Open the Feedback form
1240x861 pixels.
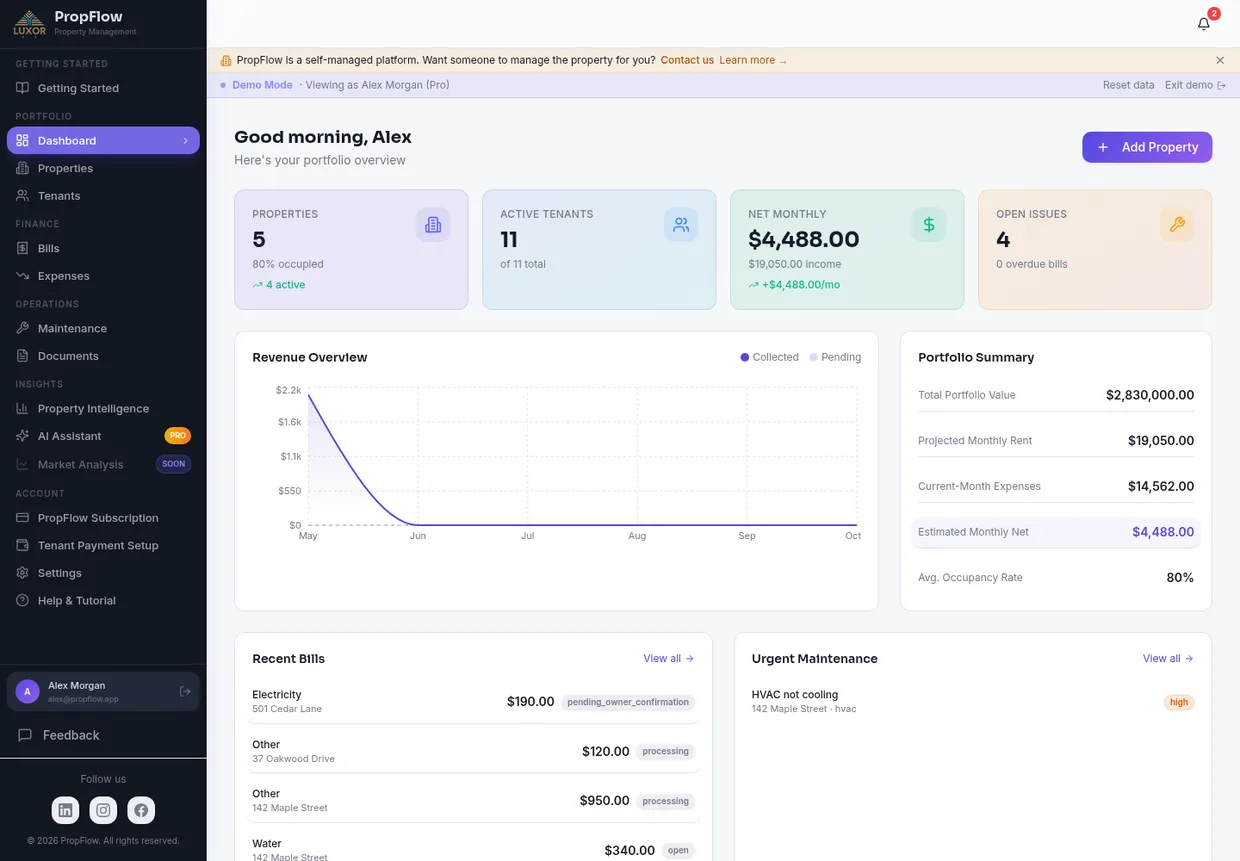(103, 735)
